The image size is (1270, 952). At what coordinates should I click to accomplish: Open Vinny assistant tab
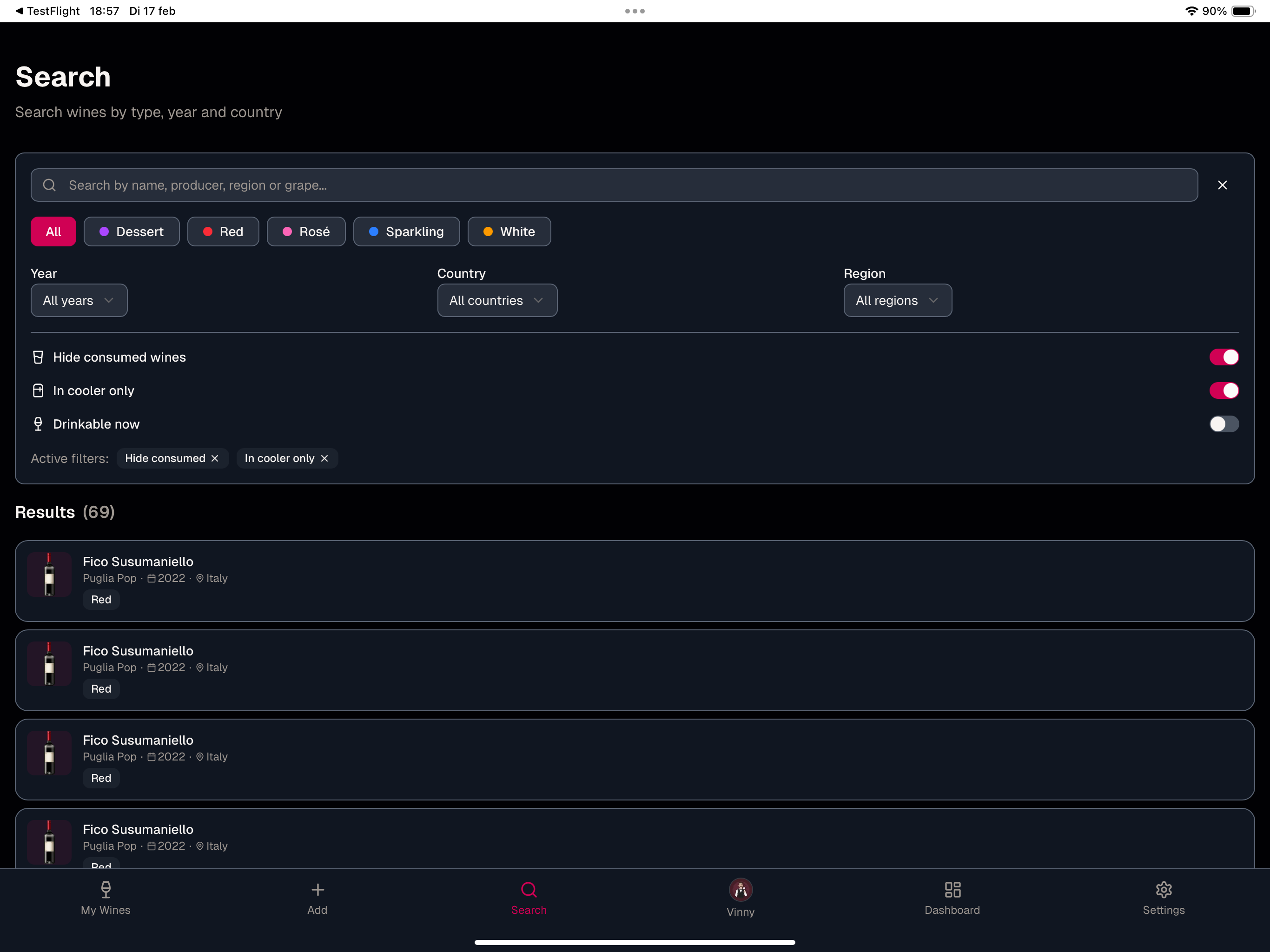pyautogui.click(x=741, y=899)
